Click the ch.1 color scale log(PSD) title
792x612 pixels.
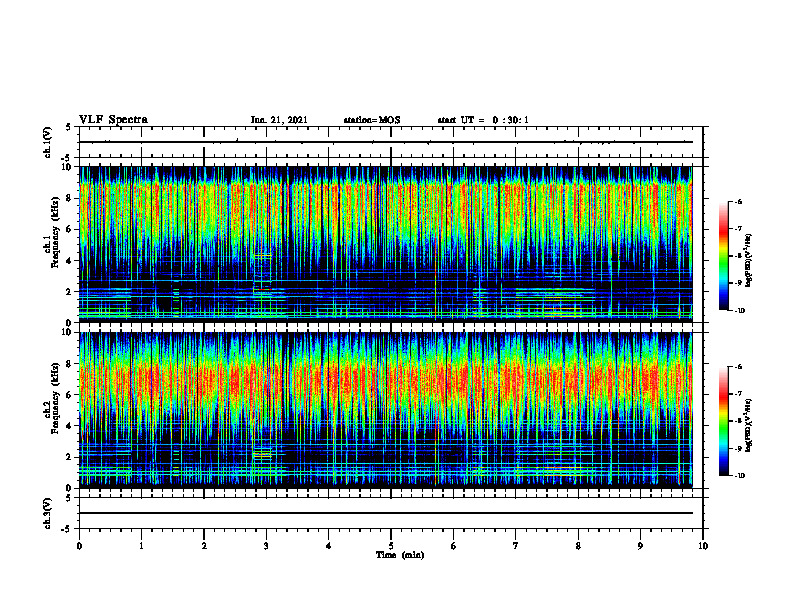coord(749,261)
